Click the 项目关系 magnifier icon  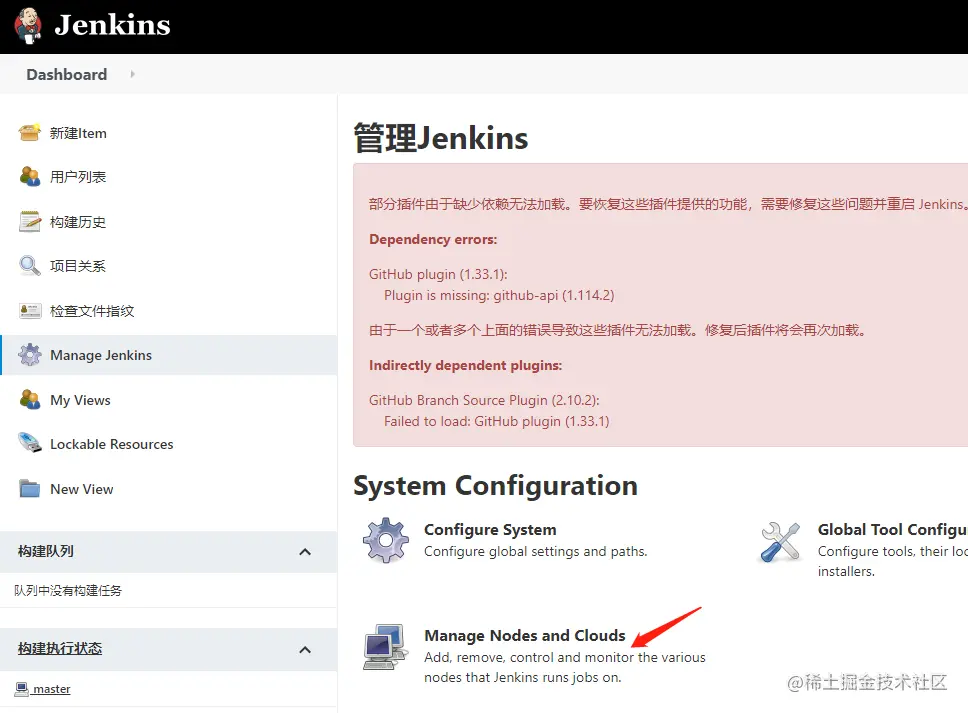click(30, 265)
